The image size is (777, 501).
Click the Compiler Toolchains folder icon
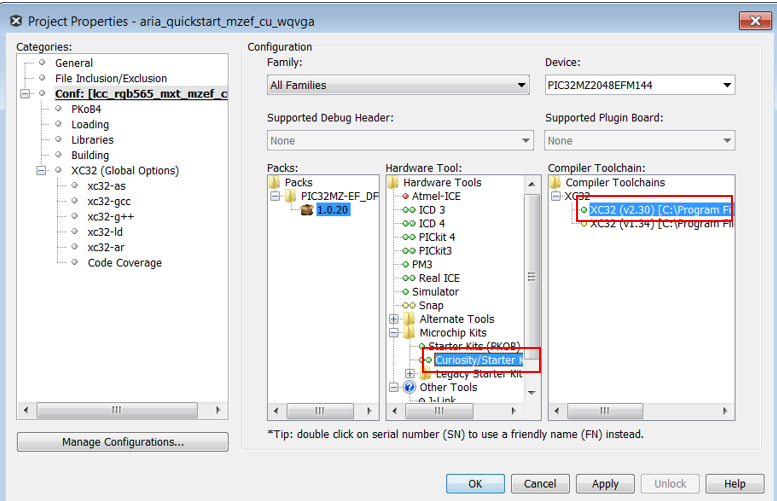(x=555, y=182)
